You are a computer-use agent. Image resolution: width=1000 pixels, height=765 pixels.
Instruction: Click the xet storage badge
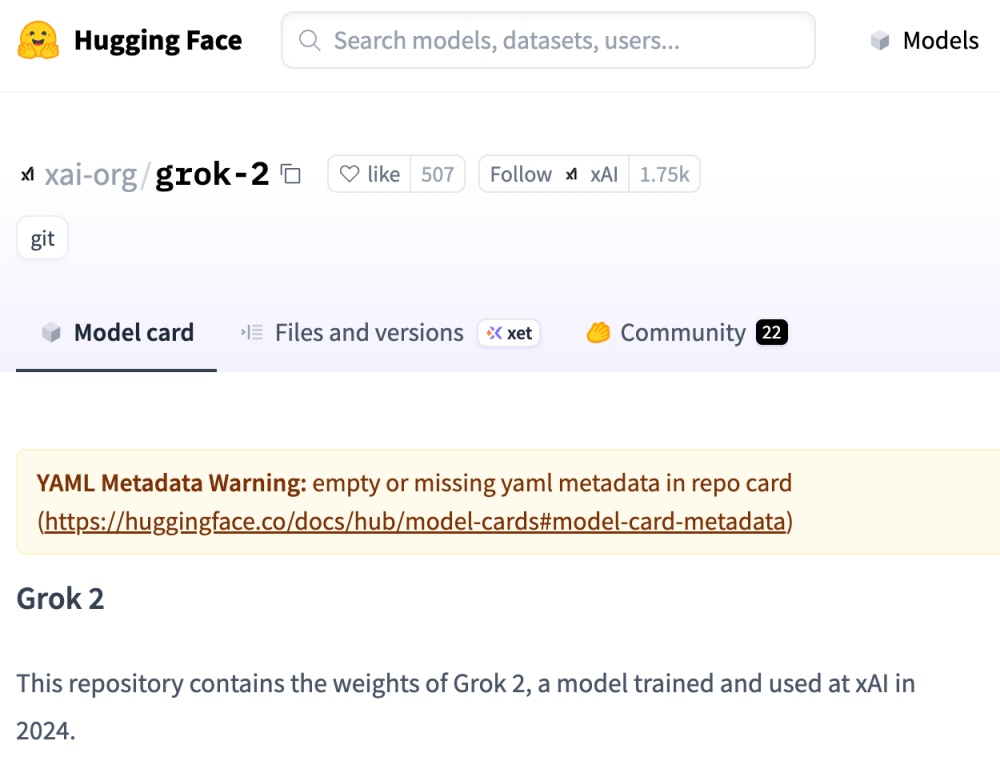click(509, 333)
